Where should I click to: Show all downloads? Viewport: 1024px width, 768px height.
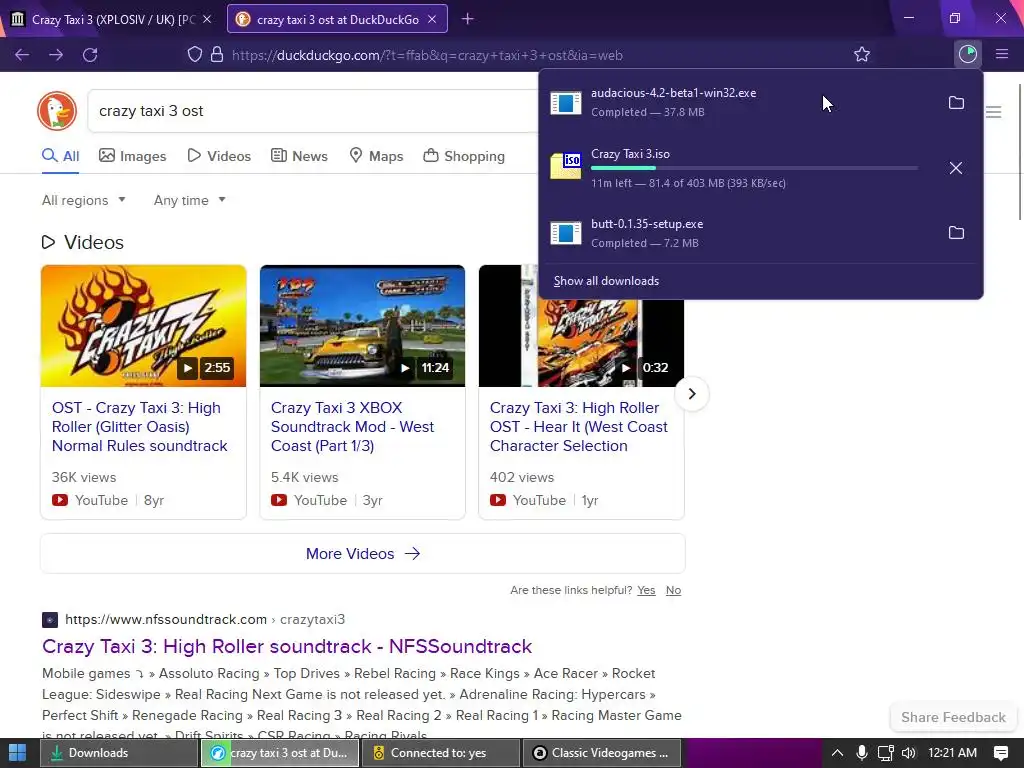point(606,281)
